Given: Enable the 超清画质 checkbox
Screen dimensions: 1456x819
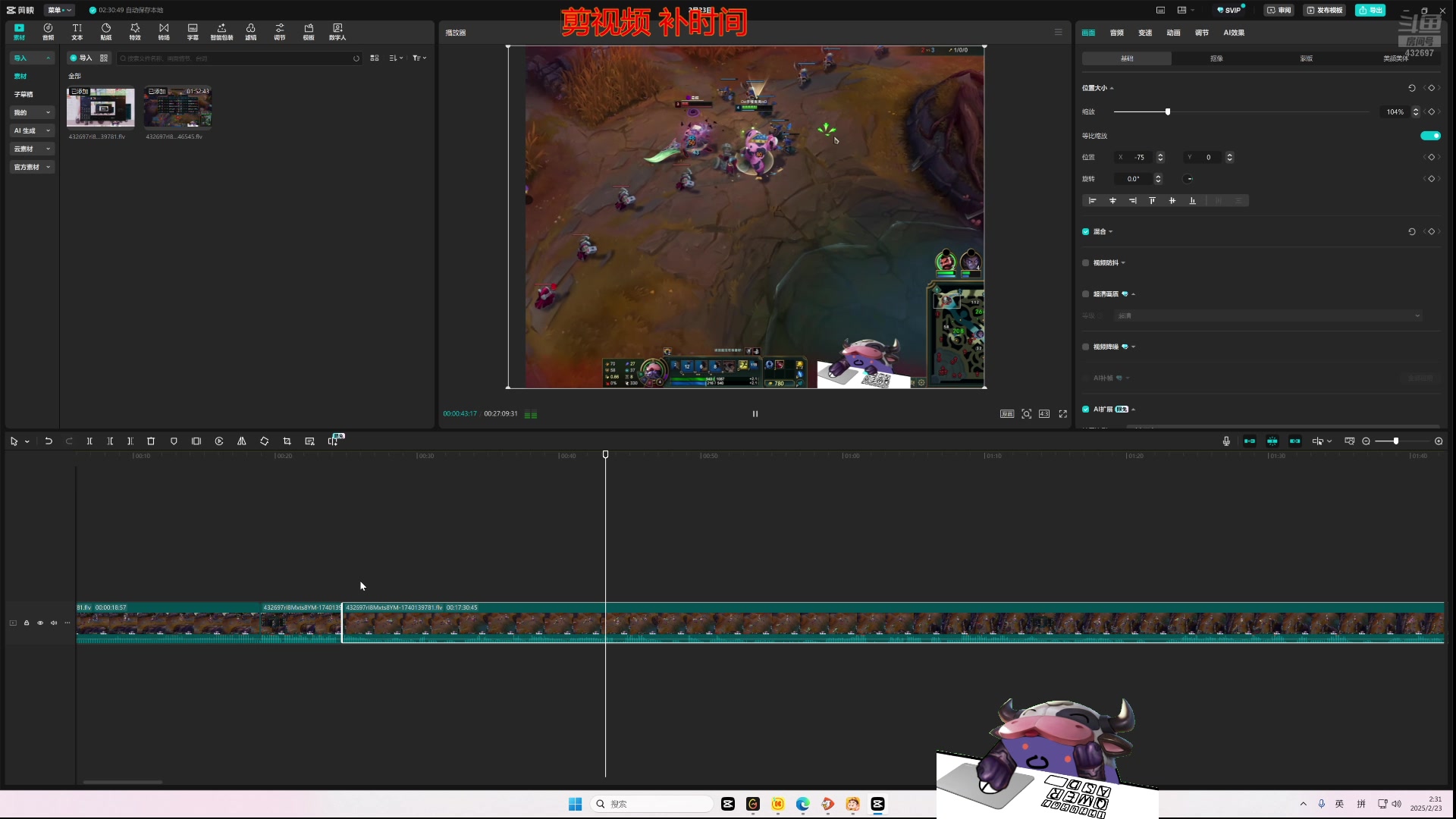Looking at the screenshot, I should [1086, 294].
